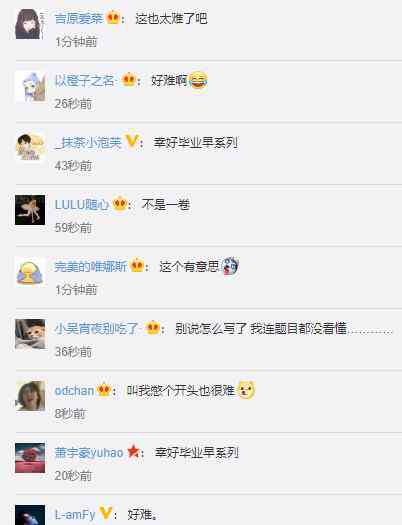Screen dimensions: 402x525
Task: Click the doge emoji in odchan's comment
Action: (x=247, y=390)
